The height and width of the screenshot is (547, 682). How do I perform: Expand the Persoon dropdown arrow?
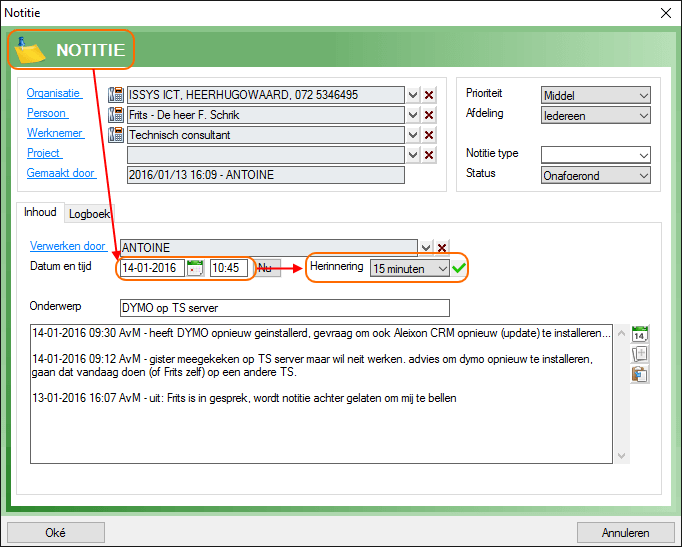(x=413, y=115)
